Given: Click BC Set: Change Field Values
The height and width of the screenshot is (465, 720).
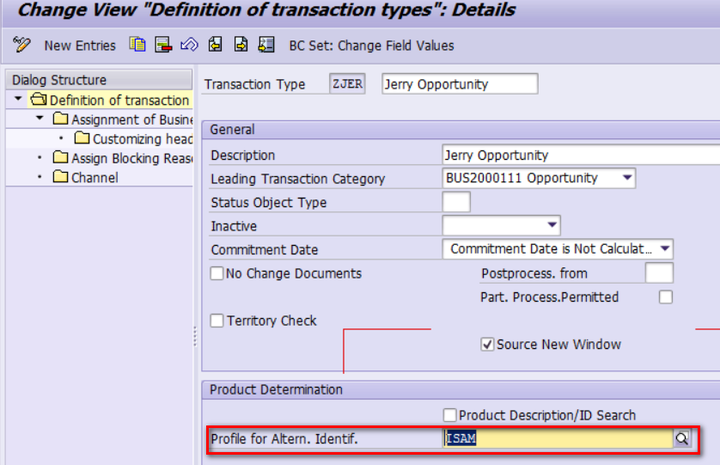Looking at the screenshot, I should click(371, 45).
